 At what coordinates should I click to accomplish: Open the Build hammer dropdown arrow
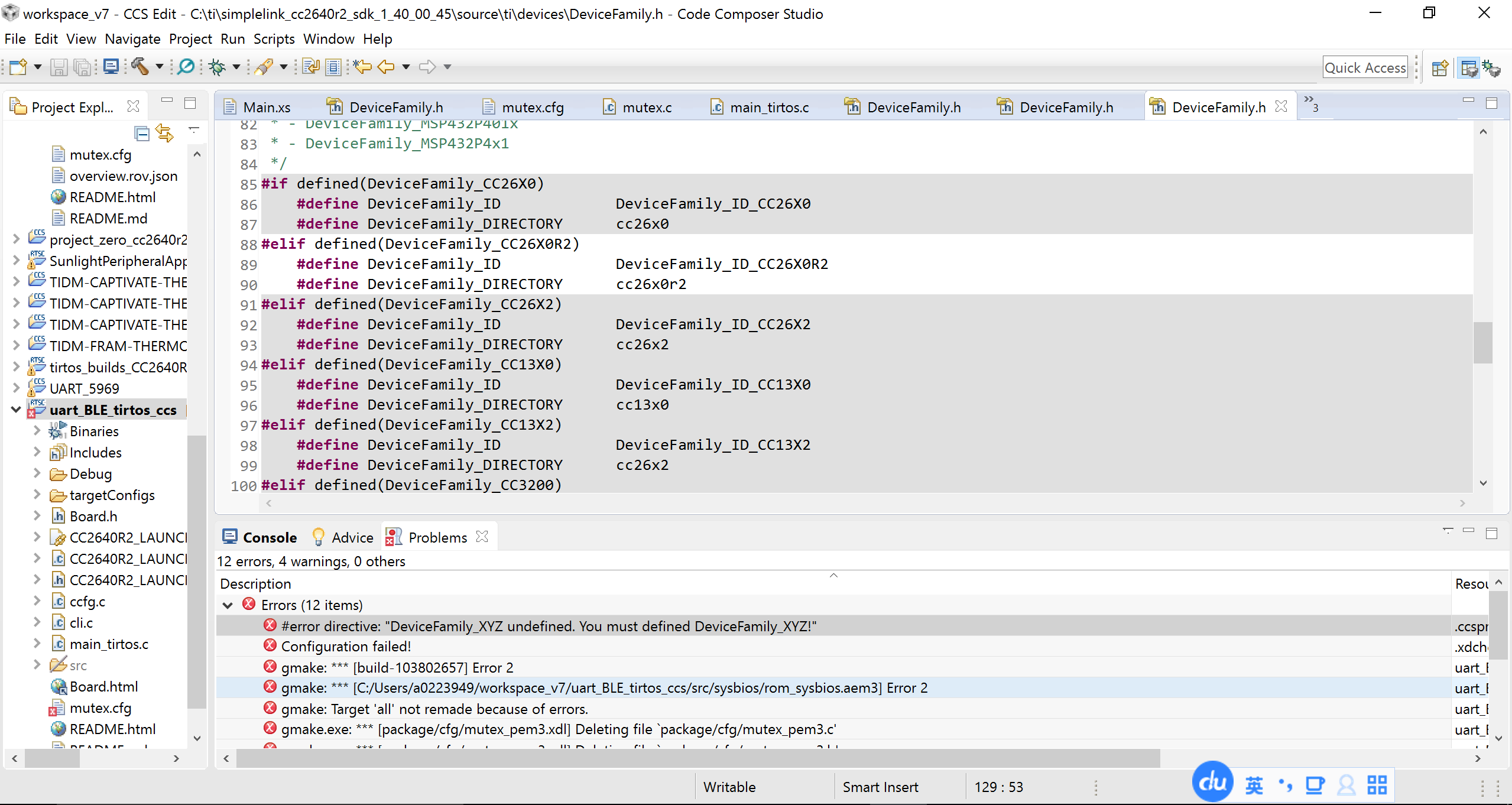(159, 67)
